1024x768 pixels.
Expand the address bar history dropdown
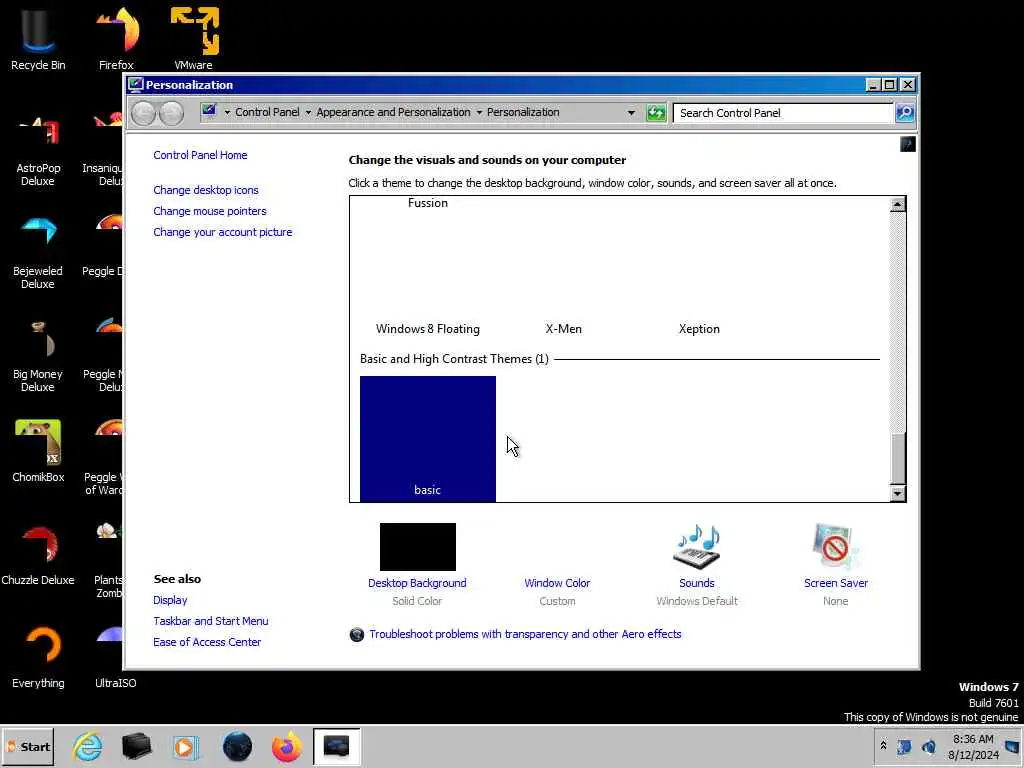pos(631,113)
